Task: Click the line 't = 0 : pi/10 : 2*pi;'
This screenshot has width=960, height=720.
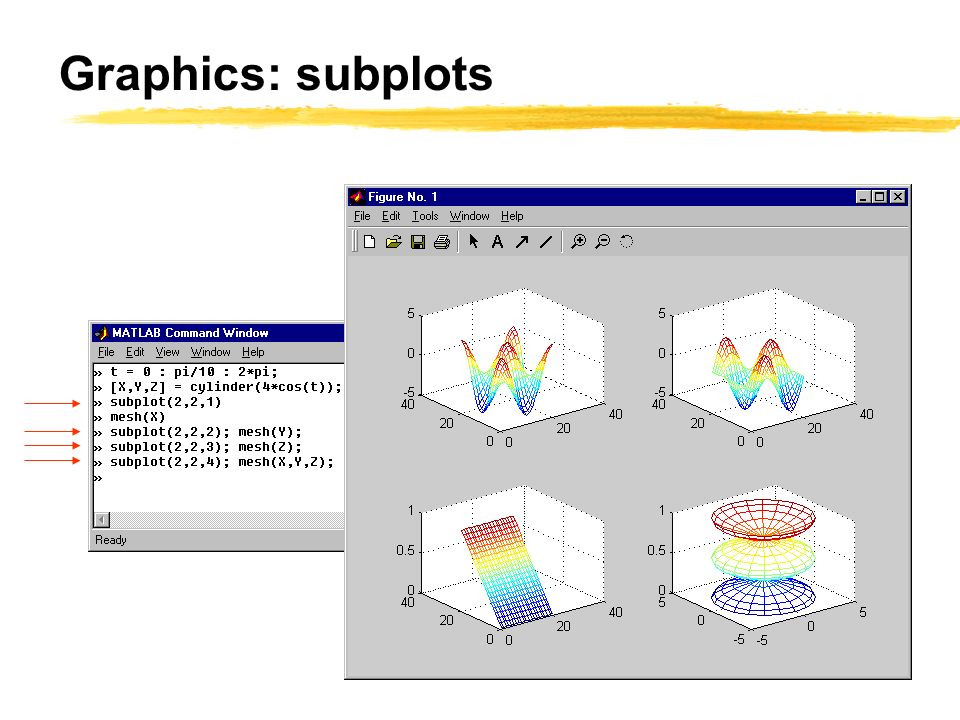Action: [193, 372]
